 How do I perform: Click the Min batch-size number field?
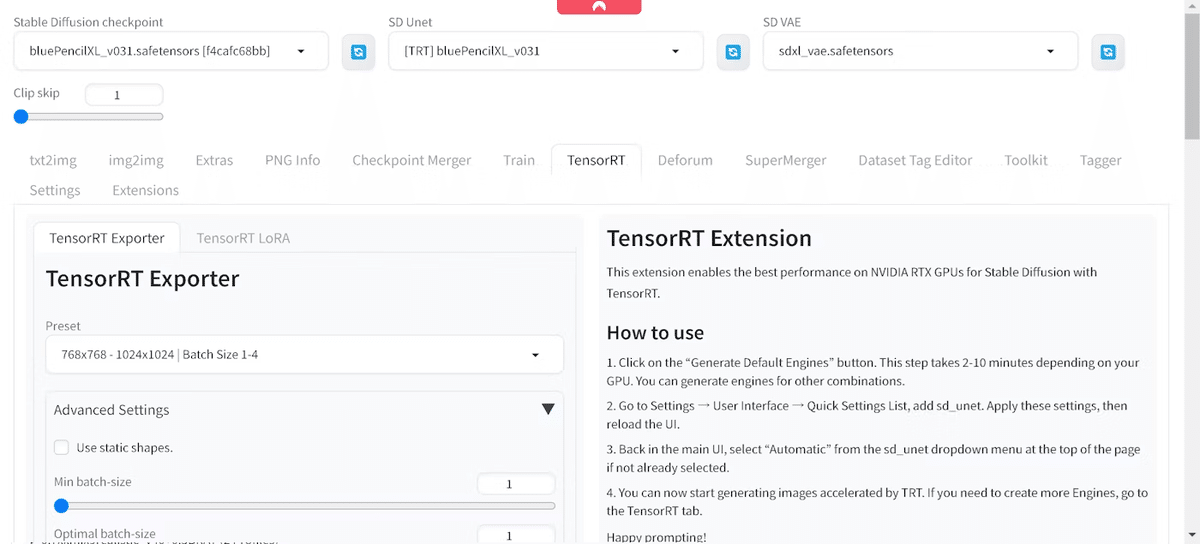pos(516,484)
